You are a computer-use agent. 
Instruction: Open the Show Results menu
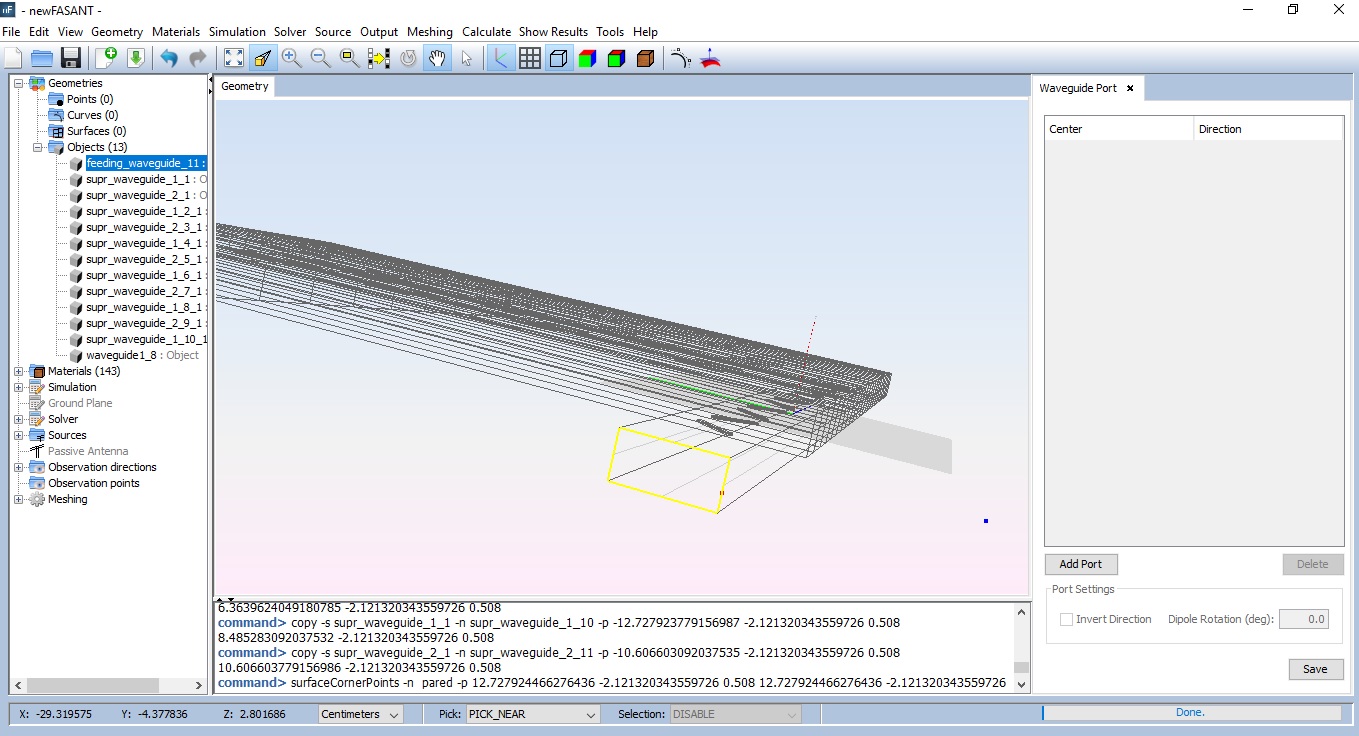[553, 32]
